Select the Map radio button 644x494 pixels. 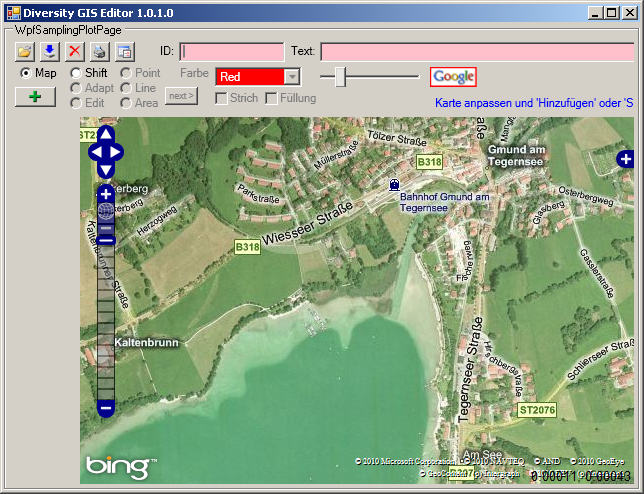point(26,73)
